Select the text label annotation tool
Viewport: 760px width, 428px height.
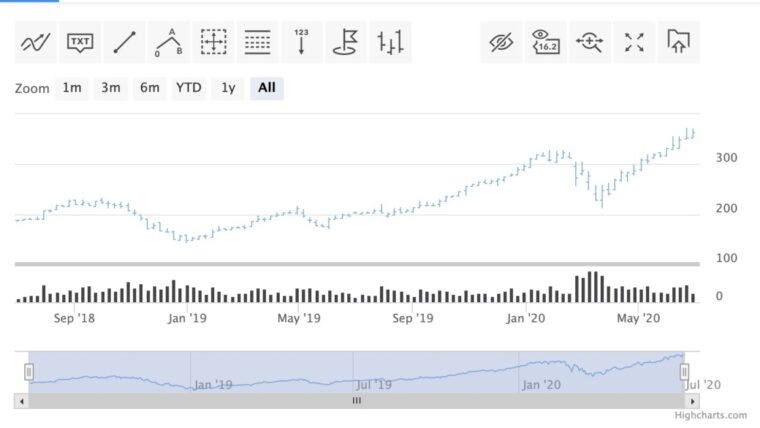pos(80,42)
